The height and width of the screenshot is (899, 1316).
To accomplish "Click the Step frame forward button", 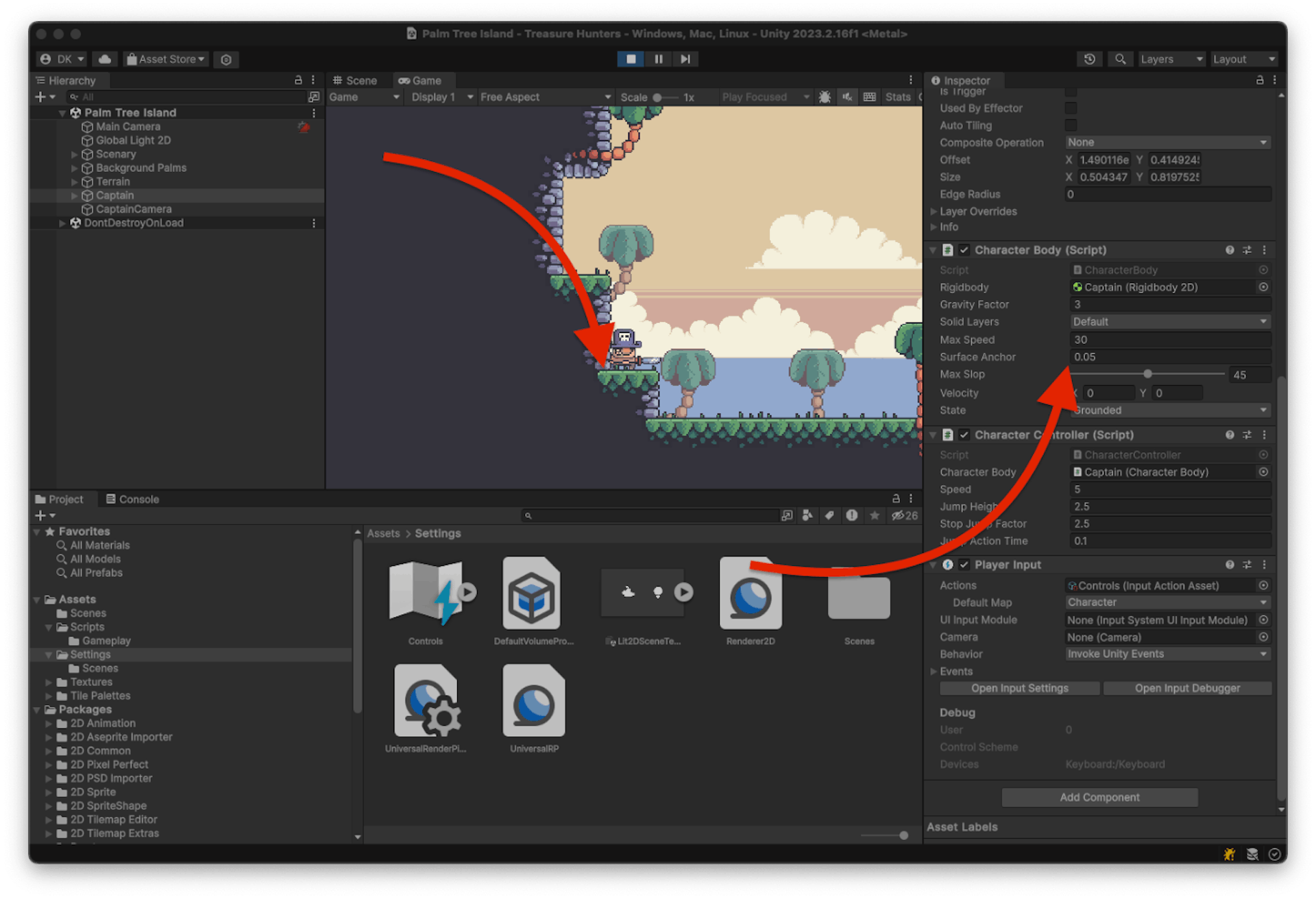I will [685, 59].
